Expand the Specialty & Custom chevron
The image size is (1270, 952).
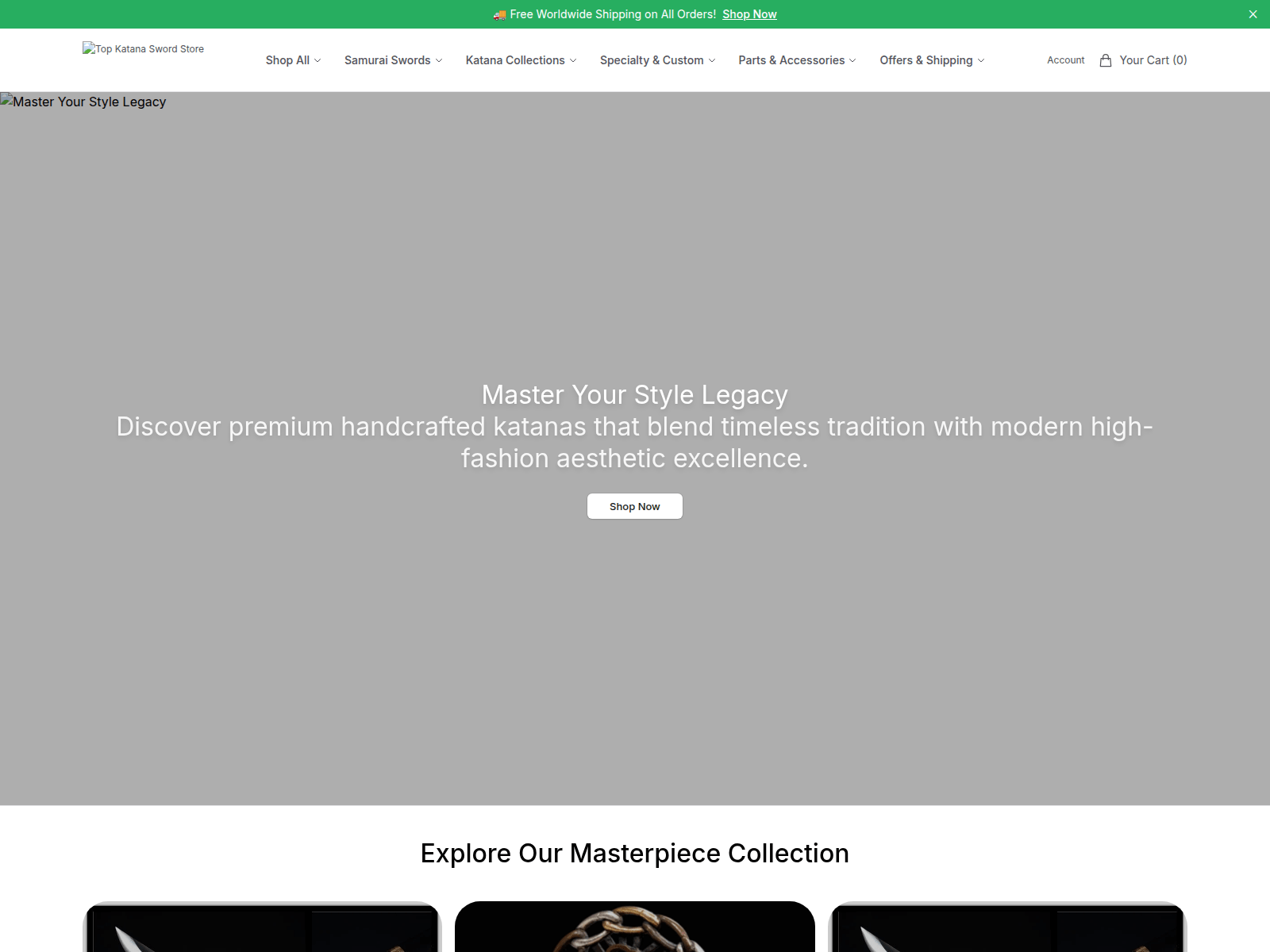tap(712, 60)
